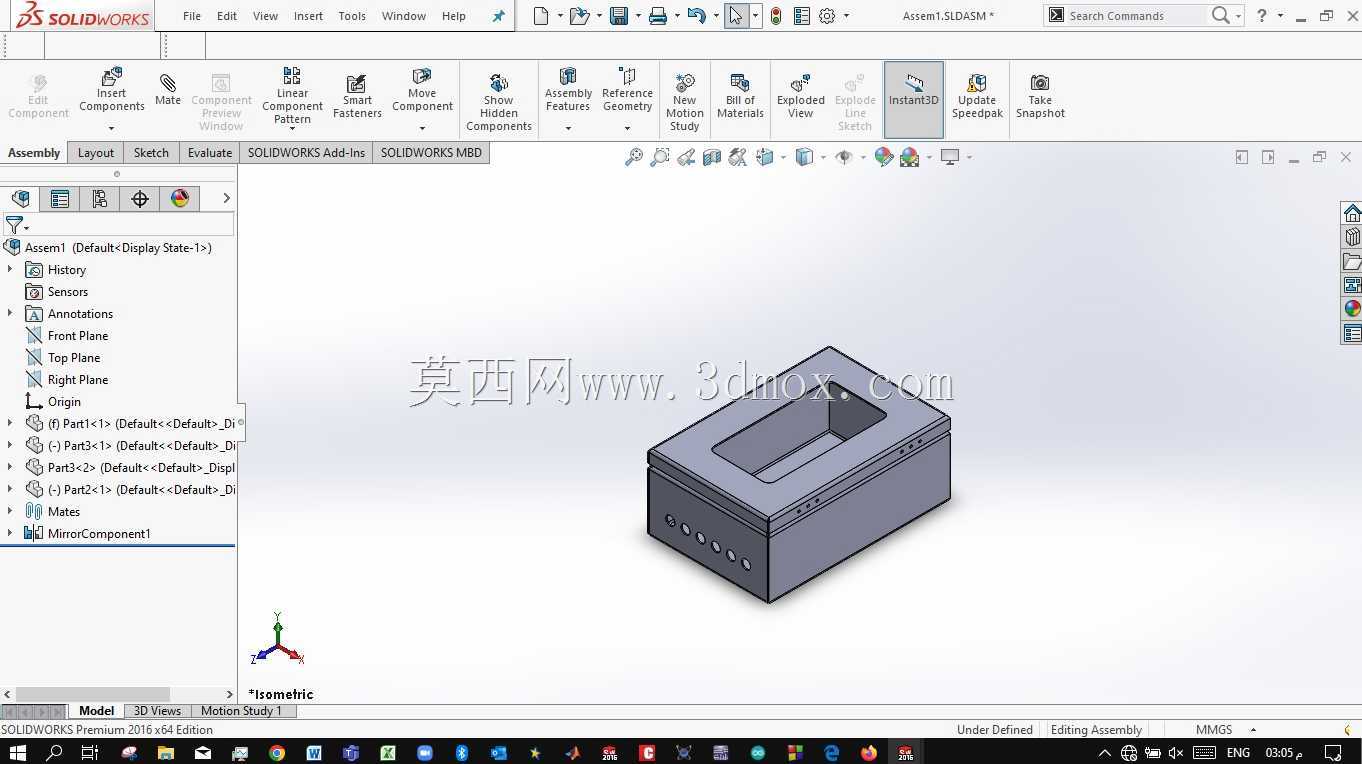The image size is (1362, 764).
Task: Click Rebuild traffic light icon
Action: [x=776, y=16]
